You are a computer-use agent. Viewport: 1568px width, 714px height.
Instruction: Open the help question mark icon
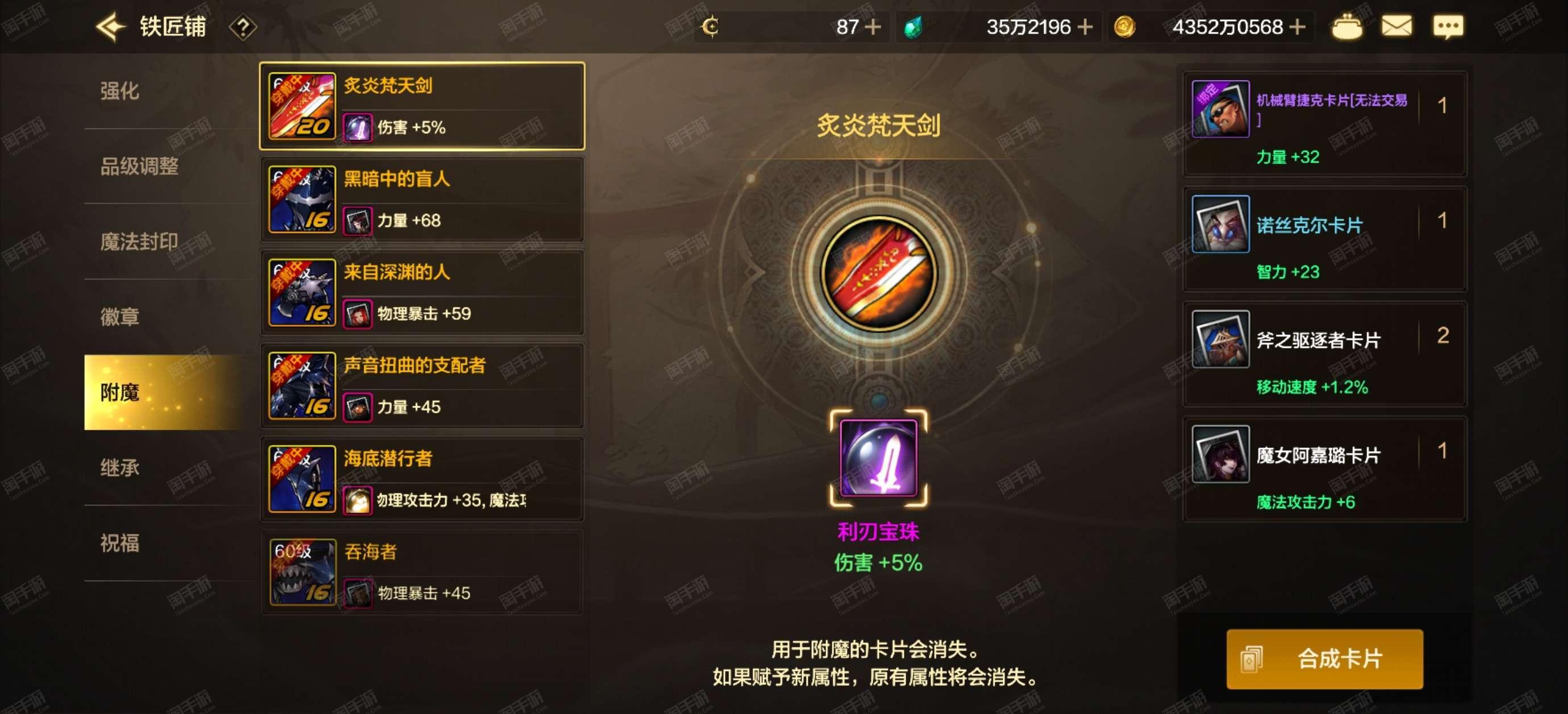click(x=242, y=27)
